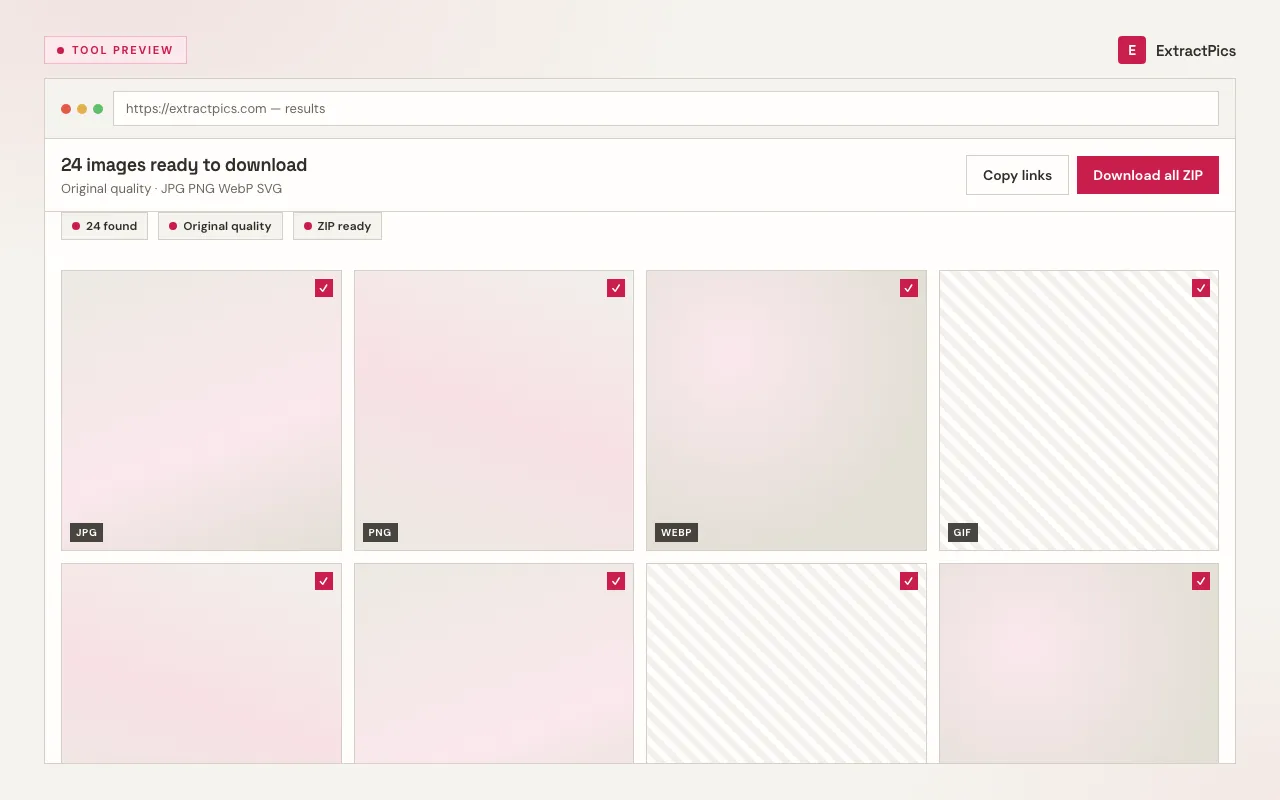Viewport: 1280px width, 800px height.
Task: Click the "ExtractPics" brand name text
Action: (x=1196, y=51)
